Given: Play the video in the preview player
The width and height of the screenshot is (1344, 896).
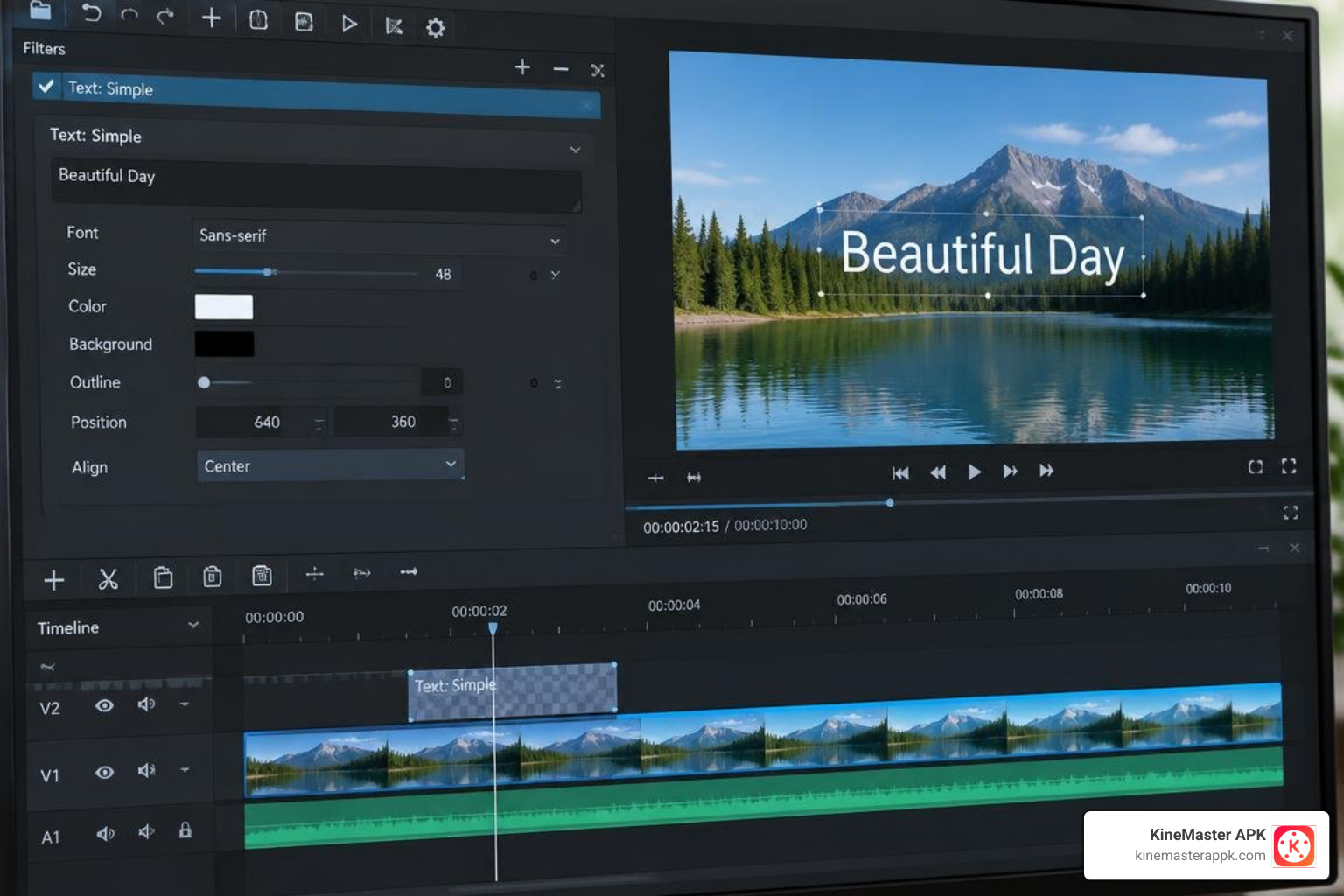Looking at the screenshot, I should point(975,472).
